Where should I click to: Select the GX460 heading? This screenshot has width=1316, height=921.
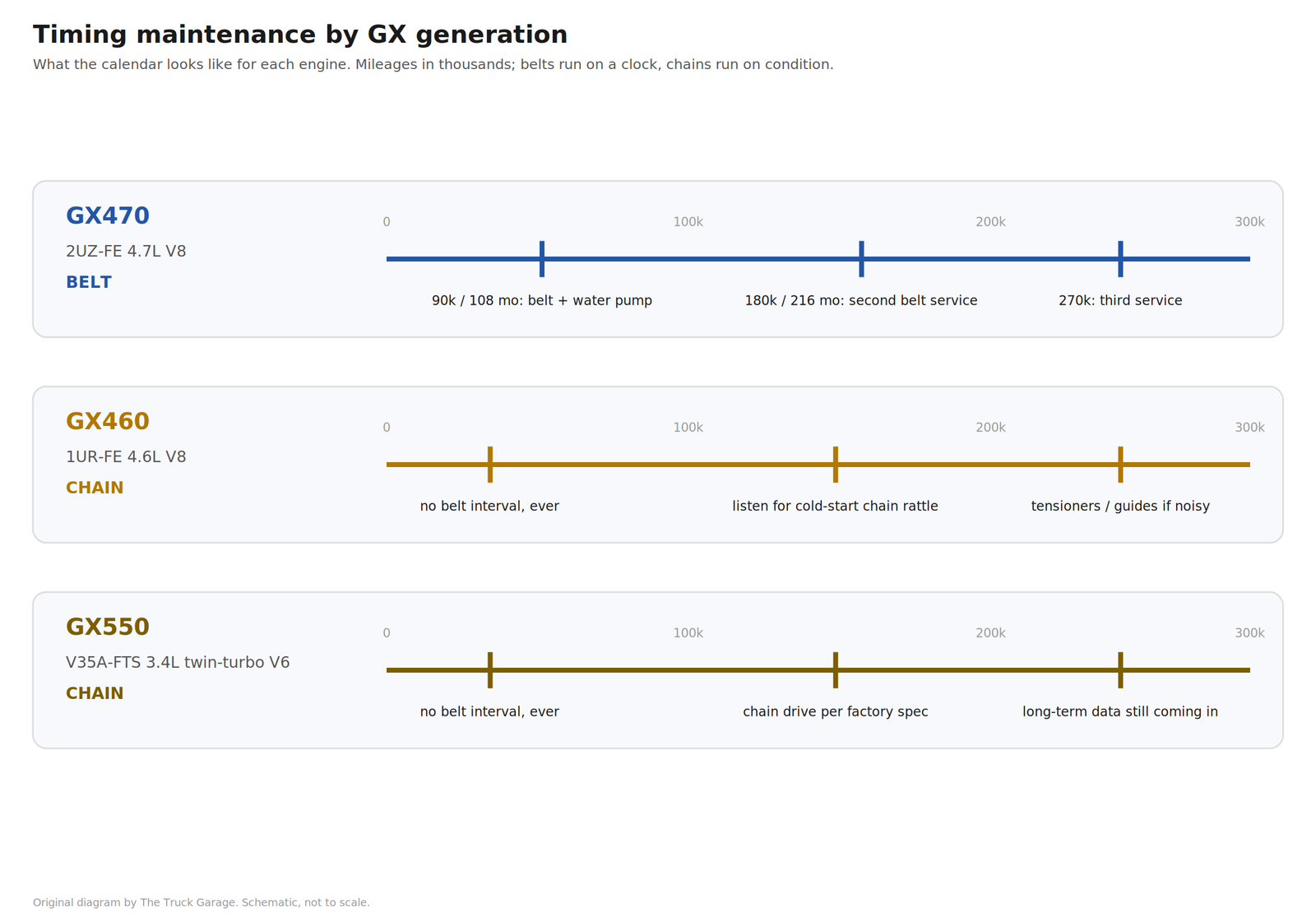click(x=108, y=421)
